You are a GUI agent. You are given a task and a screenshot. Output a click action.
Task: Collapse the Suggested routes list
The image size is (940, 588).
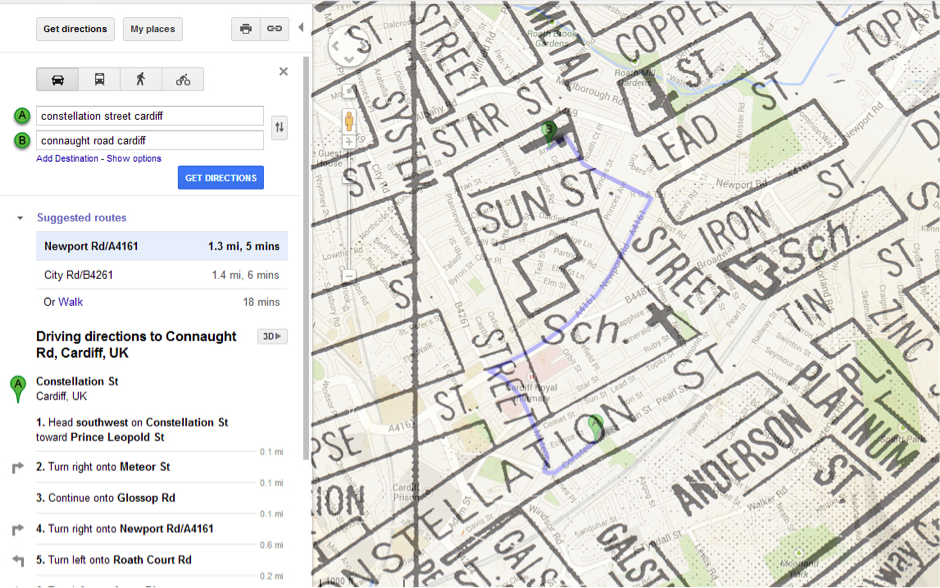pyautogui.click(x=20, y=218)
